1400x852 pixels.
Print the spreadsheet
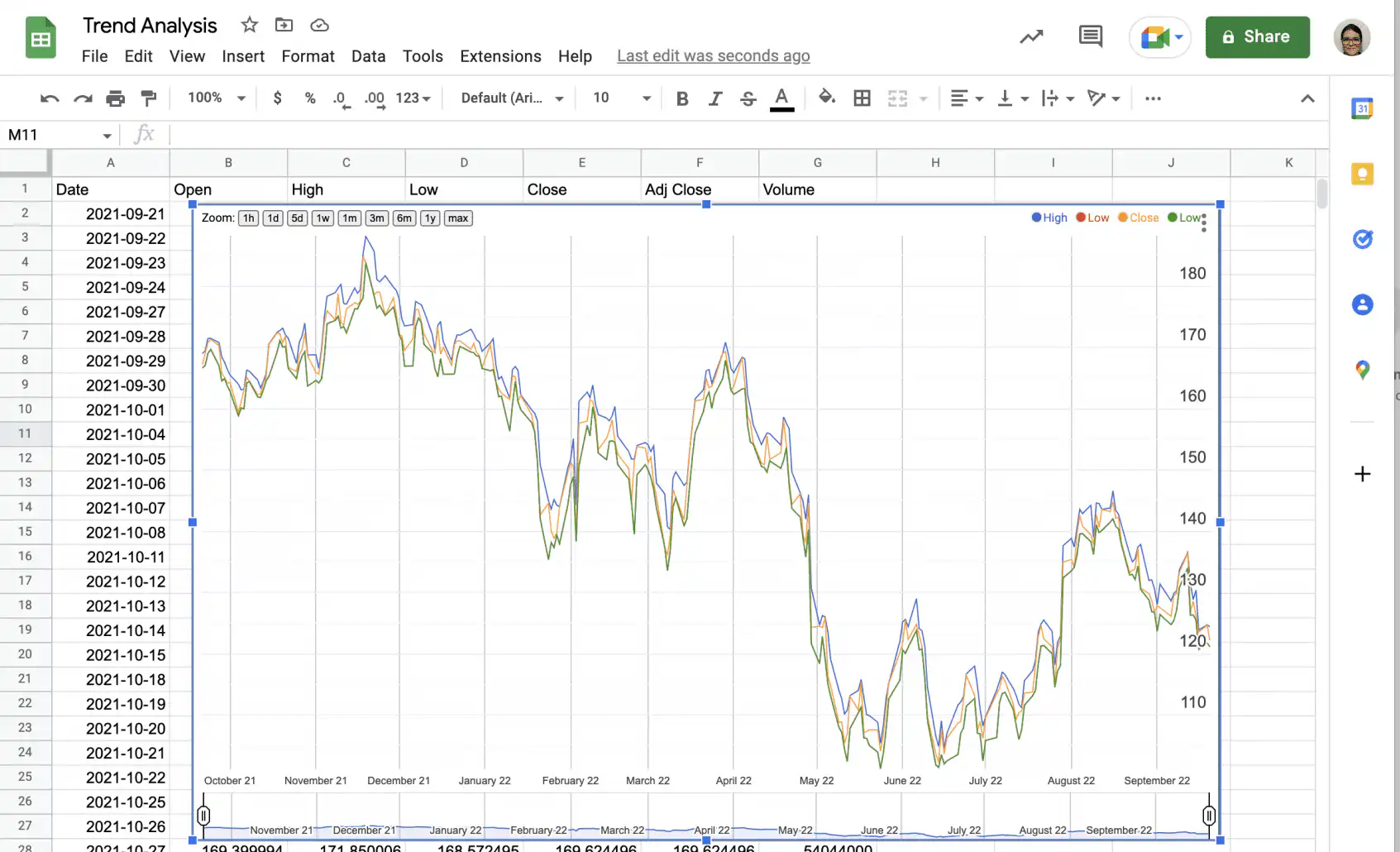(x=116, y=98)
